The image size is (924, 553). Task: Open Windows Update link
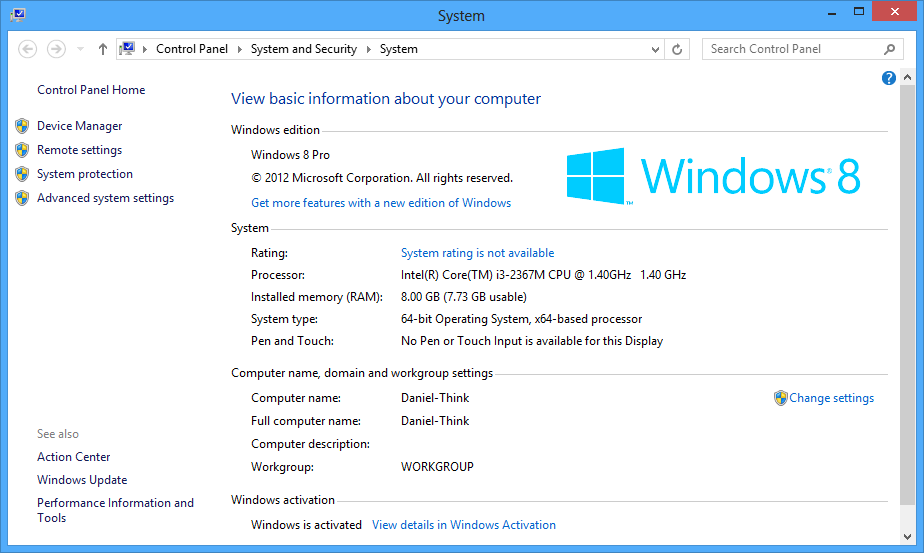coord(82,480)
